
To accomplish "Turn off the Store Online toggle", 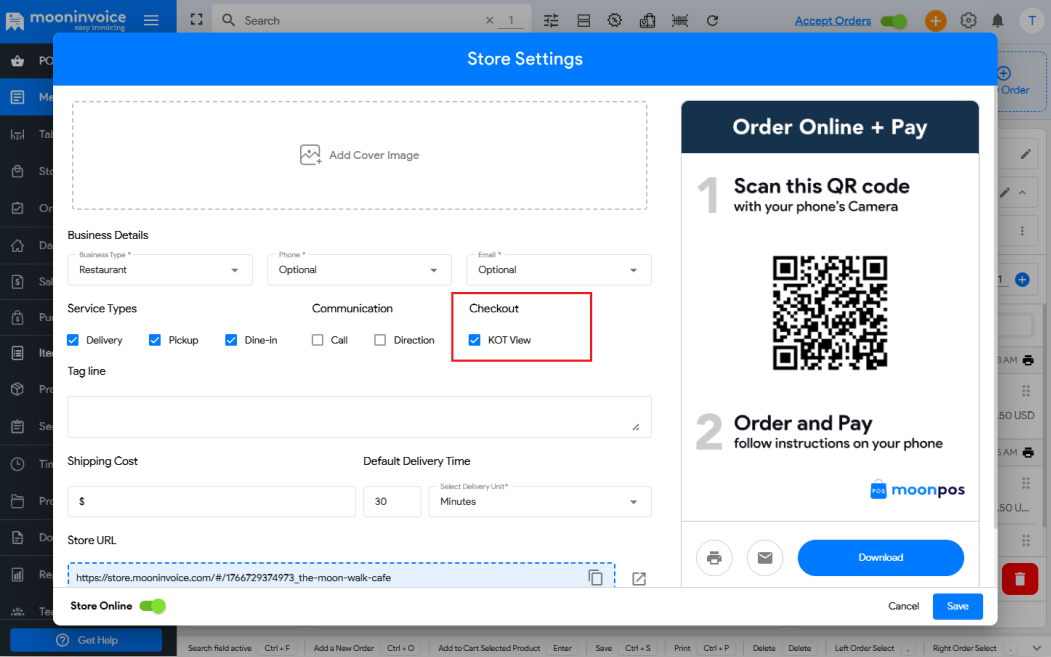I will [x=152, y=606].
